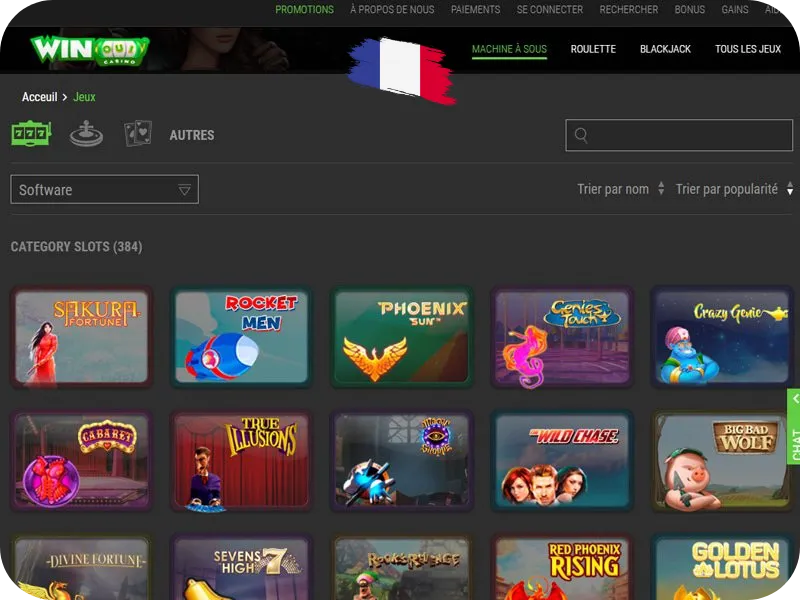
Task: Select the roulette wheel category icon
Action: point(86,134)
